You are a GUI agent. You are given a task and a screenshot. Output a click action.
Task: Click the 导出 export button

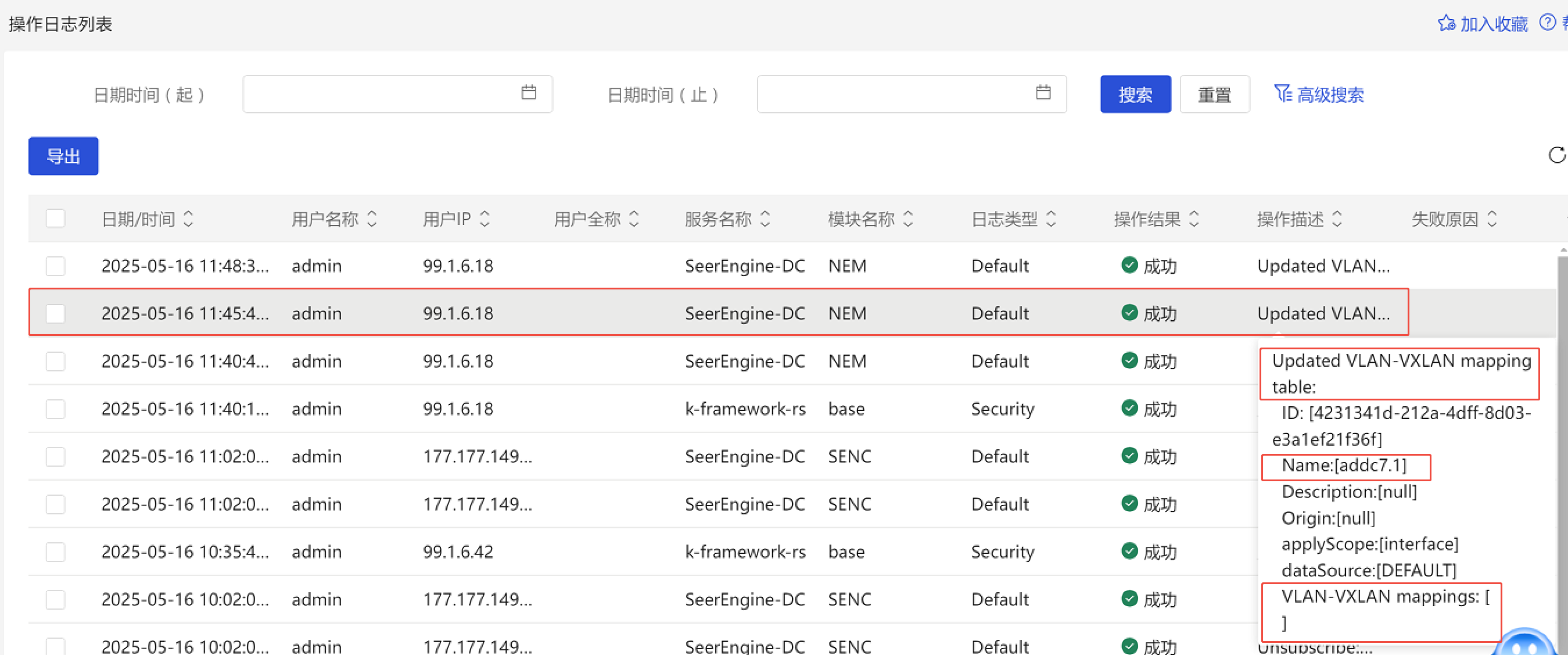tap(63, 156)
